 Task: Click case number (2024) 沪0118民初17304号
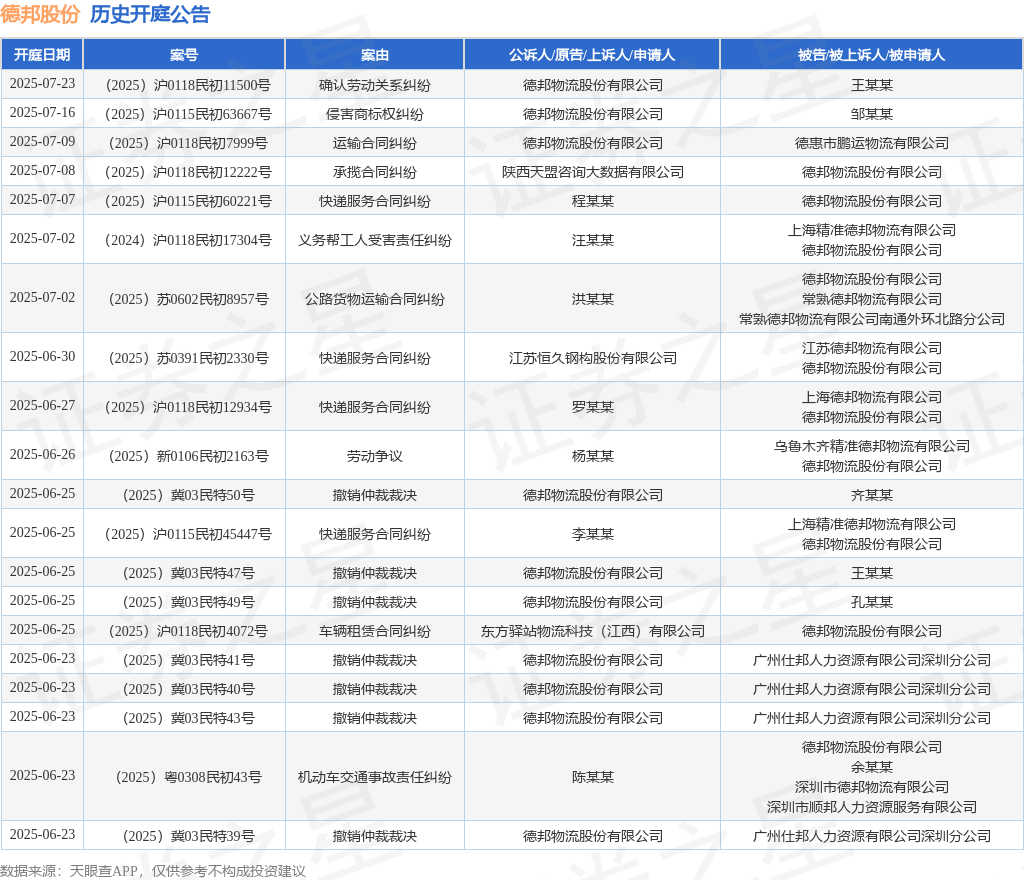point(188,240)
